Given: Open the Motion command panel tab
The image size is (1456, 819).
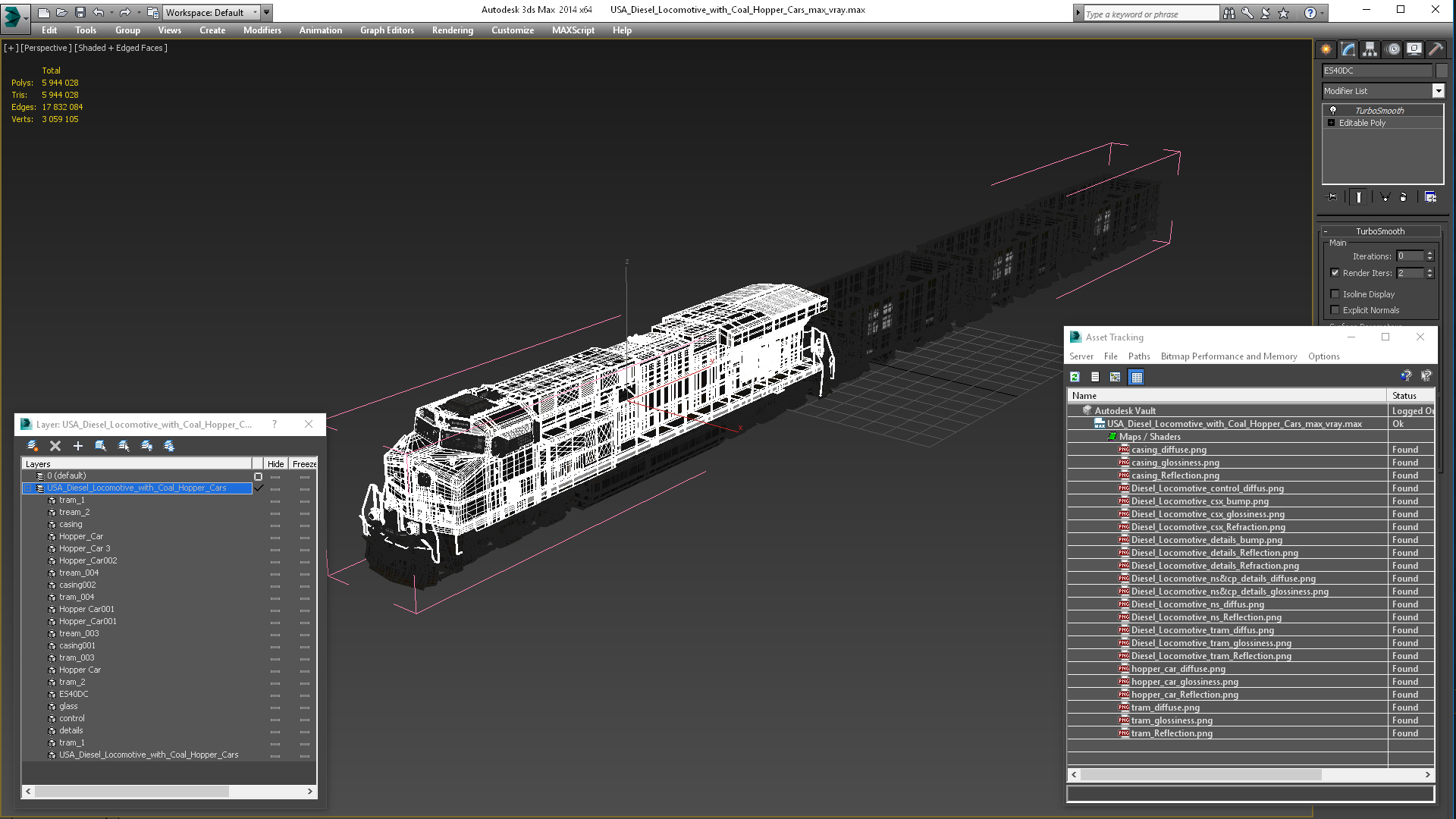Looking at the screenshot, I should pos(1393,49).
